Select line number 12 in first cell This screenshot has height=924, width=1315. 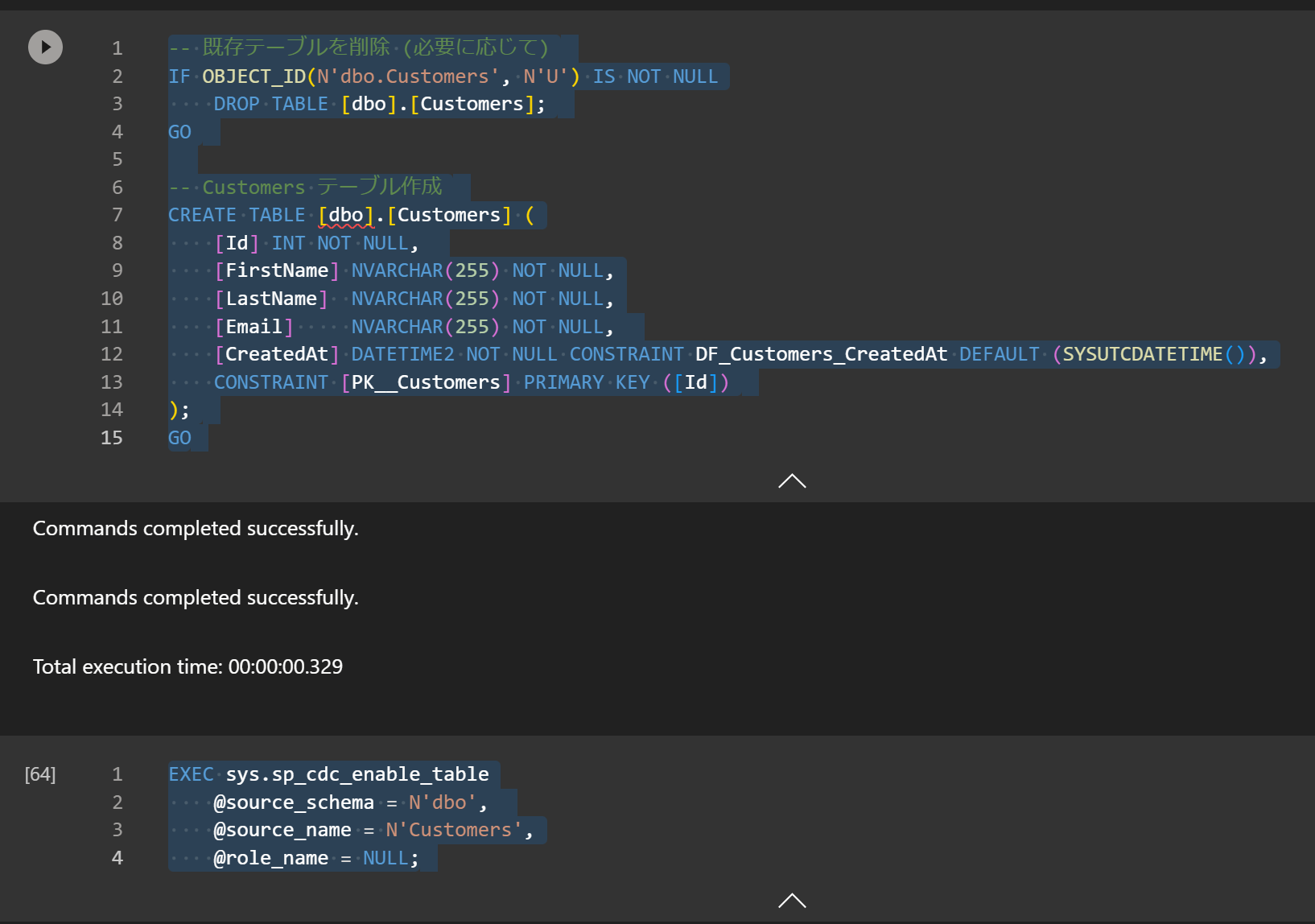tap(112, 354)
